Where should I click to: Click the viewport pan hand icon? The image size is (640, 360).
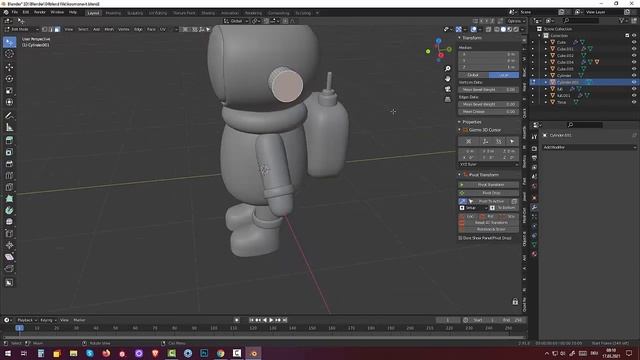[448, 79]
